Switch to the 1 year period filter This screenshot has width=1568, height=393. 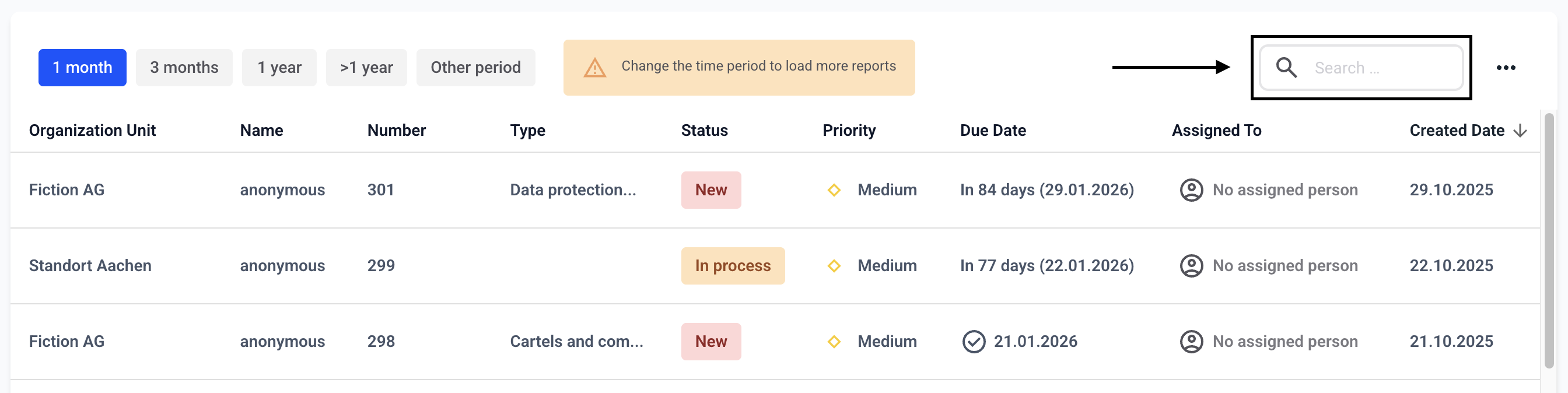279,68
